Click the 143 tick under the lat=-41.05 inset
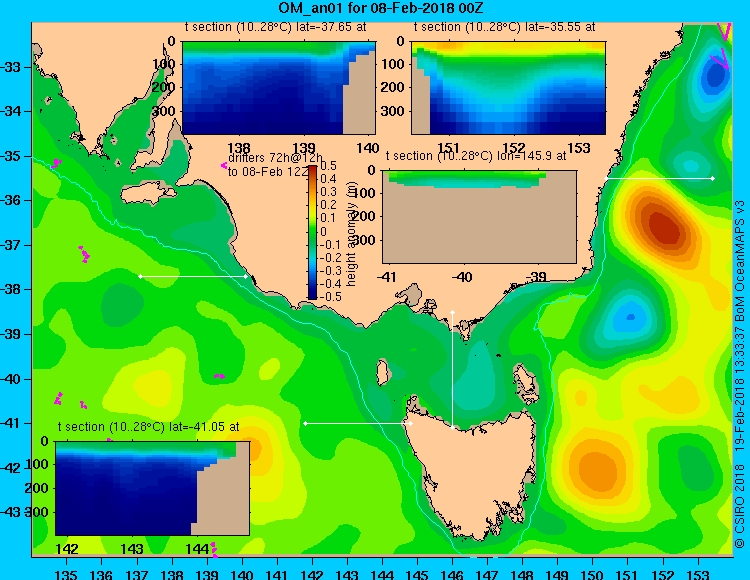750x580 pixels. click(132, 549)
